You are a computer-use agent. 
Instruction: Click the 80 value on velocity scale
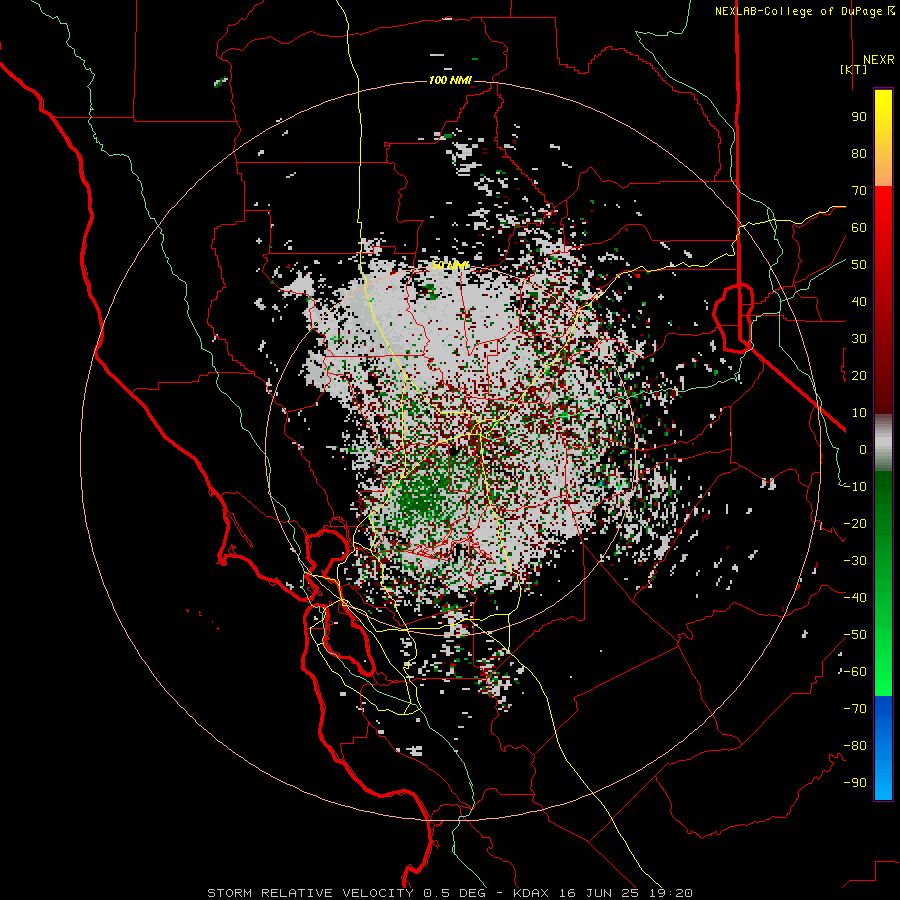859,154
